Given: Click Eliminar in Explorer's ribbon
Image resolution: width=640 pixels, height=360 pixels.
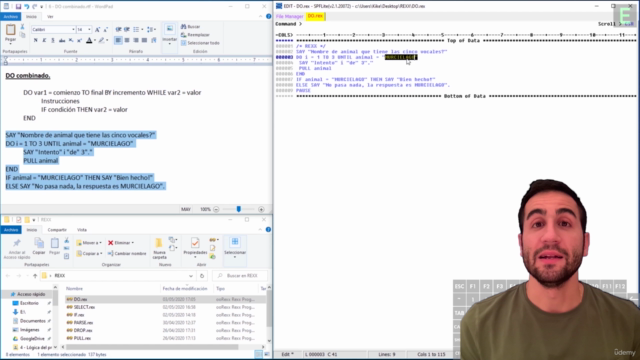Looking at the screenshot, I should tap(121, 243).
